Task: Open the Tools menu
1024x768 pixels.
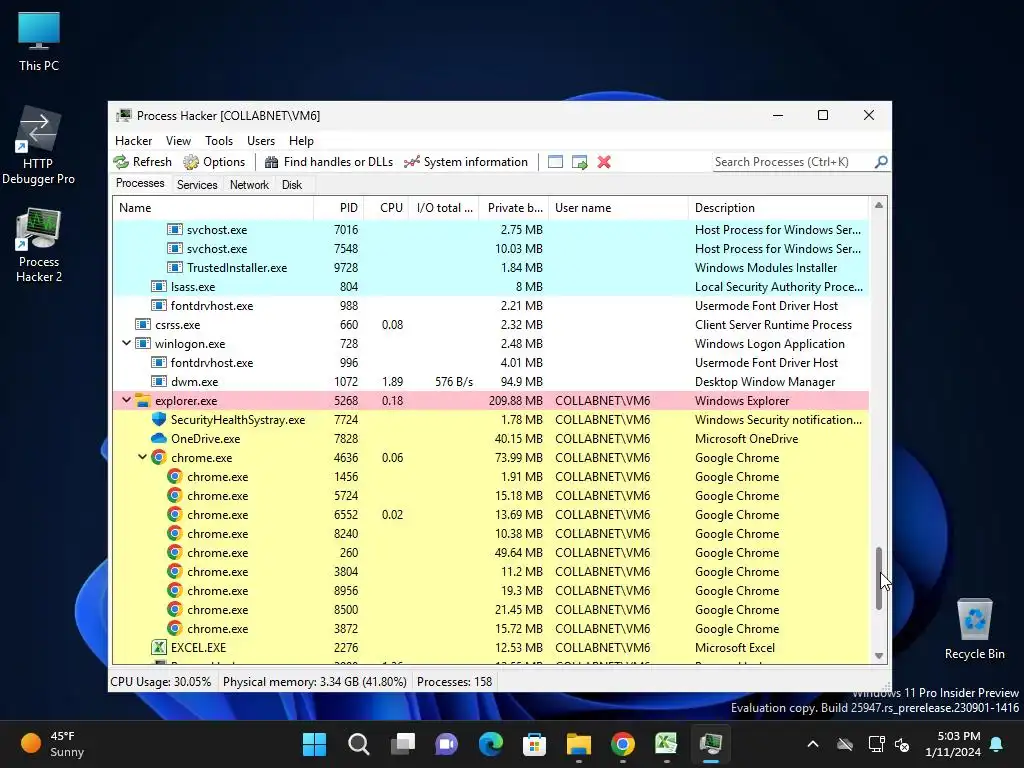Action: (x=219, y=140)
